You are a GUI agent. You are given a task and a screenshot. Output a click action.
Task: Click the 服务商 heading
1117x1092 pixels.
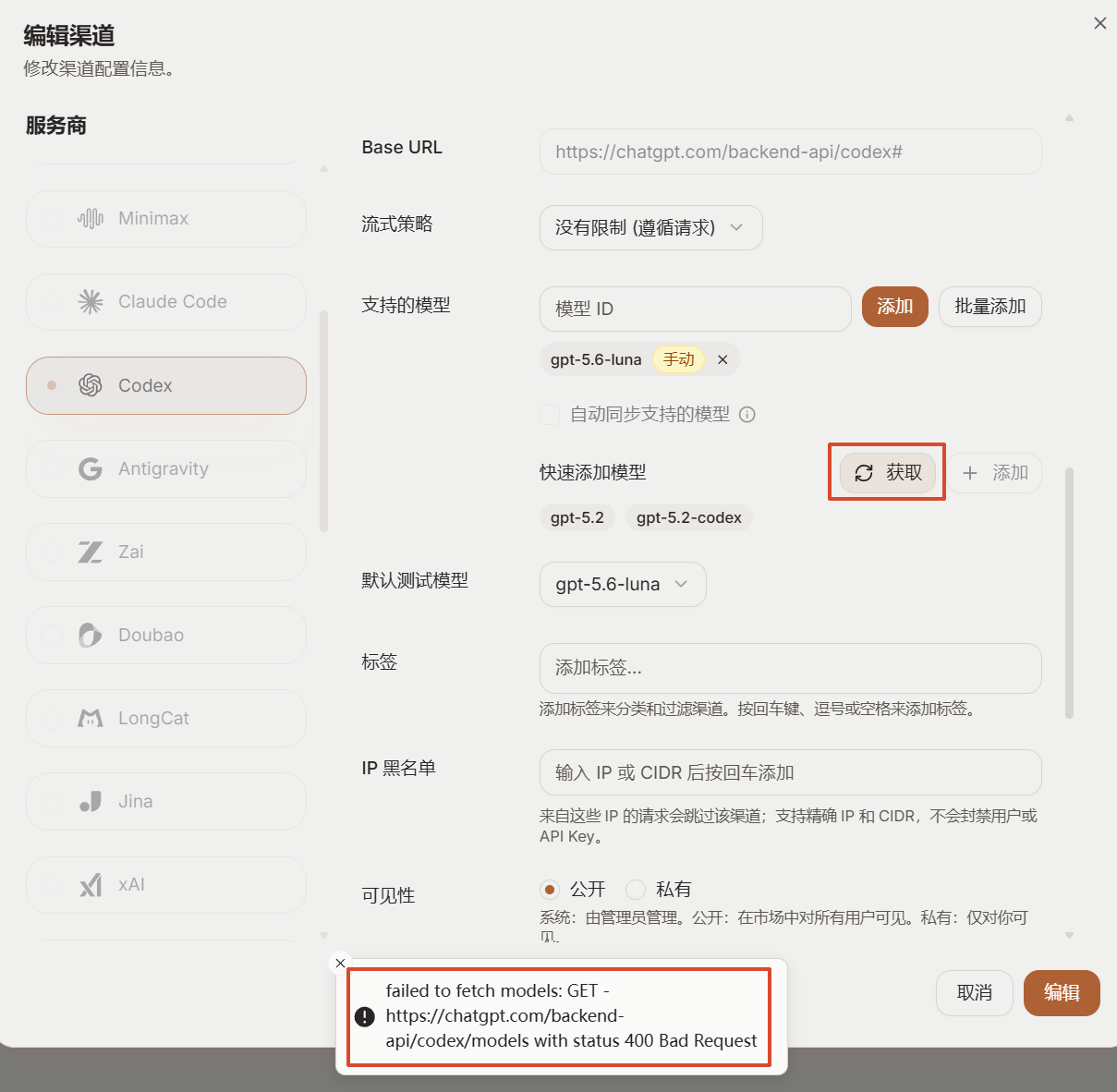pos(56,126)
